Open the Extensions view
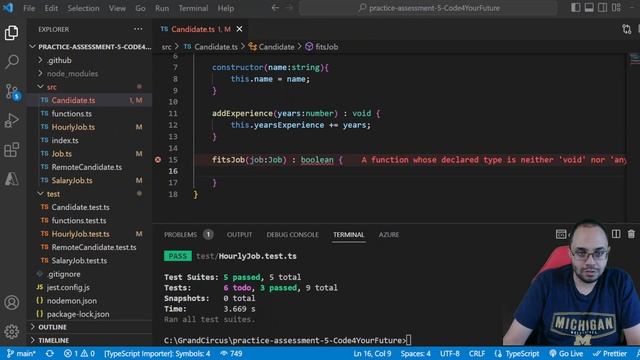The image size is (640, 360). point(11,150)
